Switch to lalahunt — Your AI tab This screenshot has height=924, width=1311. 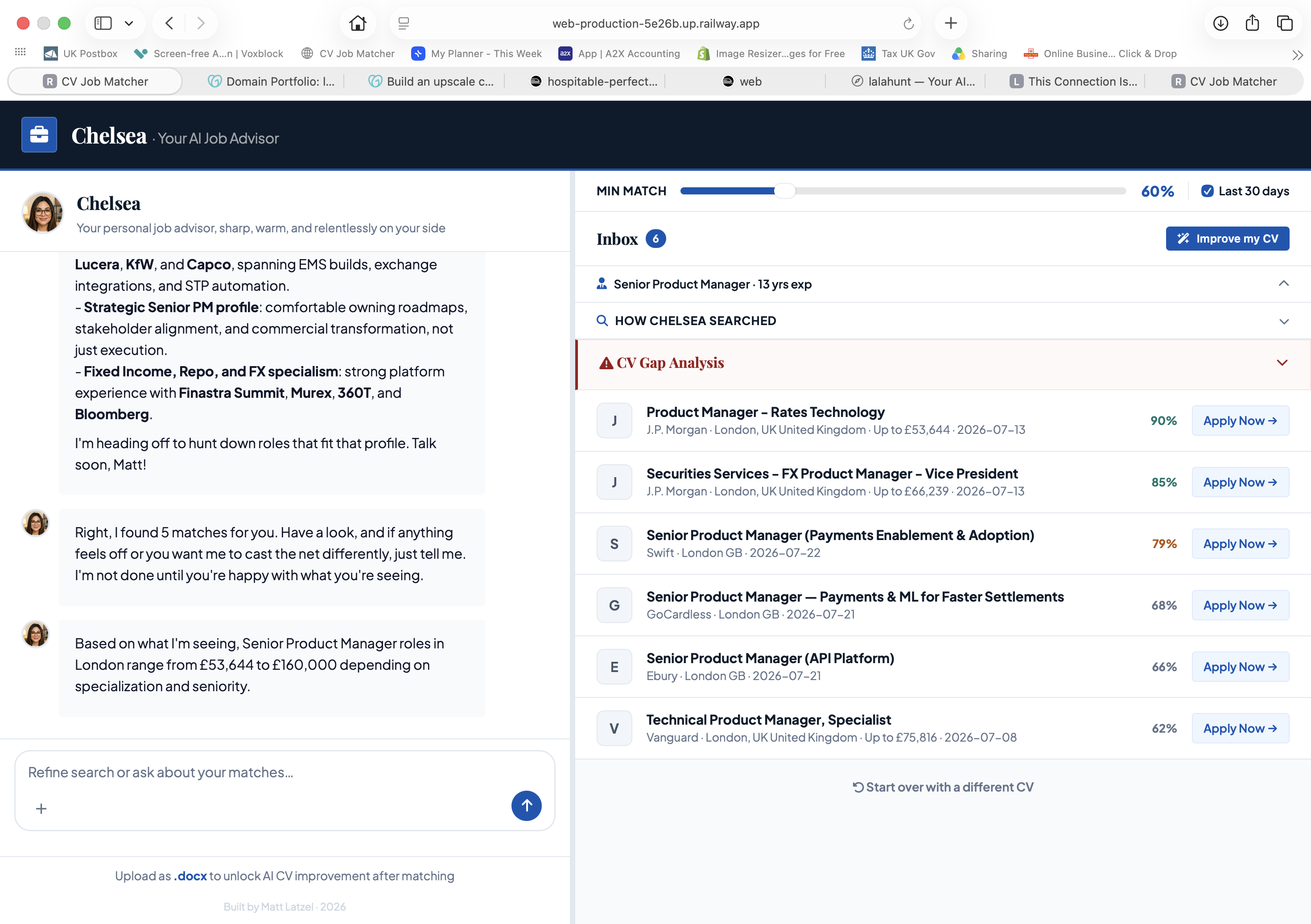914,82
